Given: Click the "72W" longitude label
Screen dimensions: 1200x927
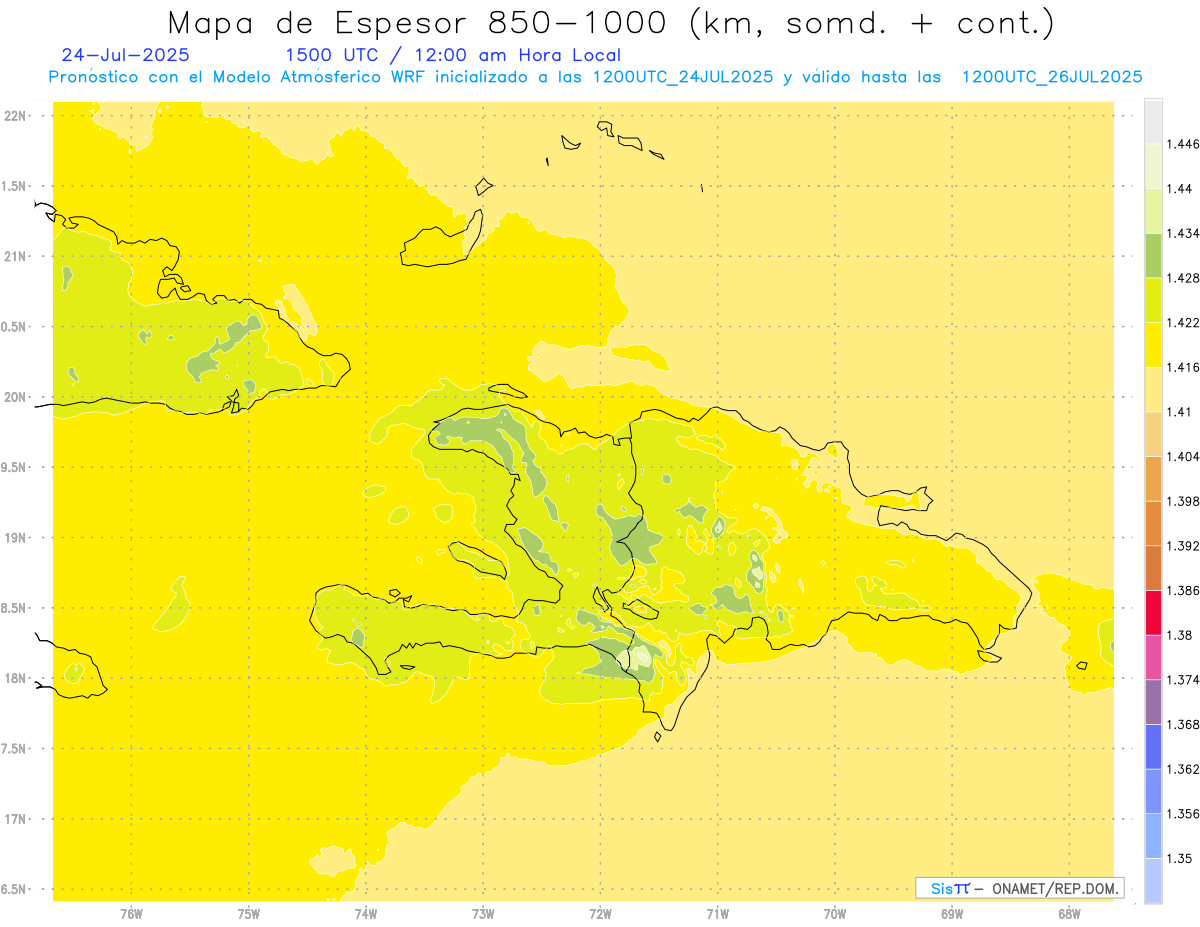Looking at the screenshot, I should (601, 914).
